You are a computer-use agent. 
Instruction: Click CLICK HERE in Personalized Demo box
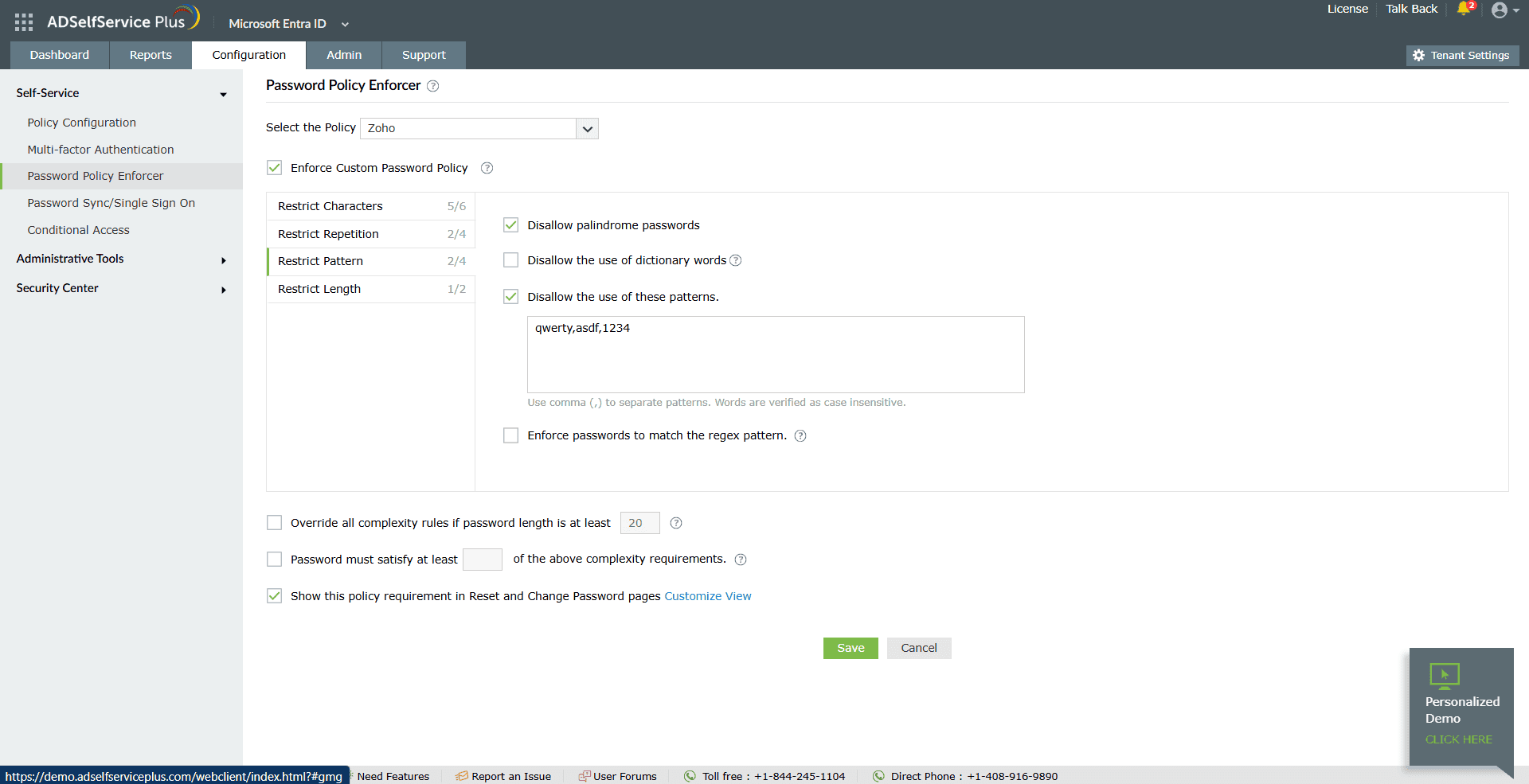coord(1459,739)
